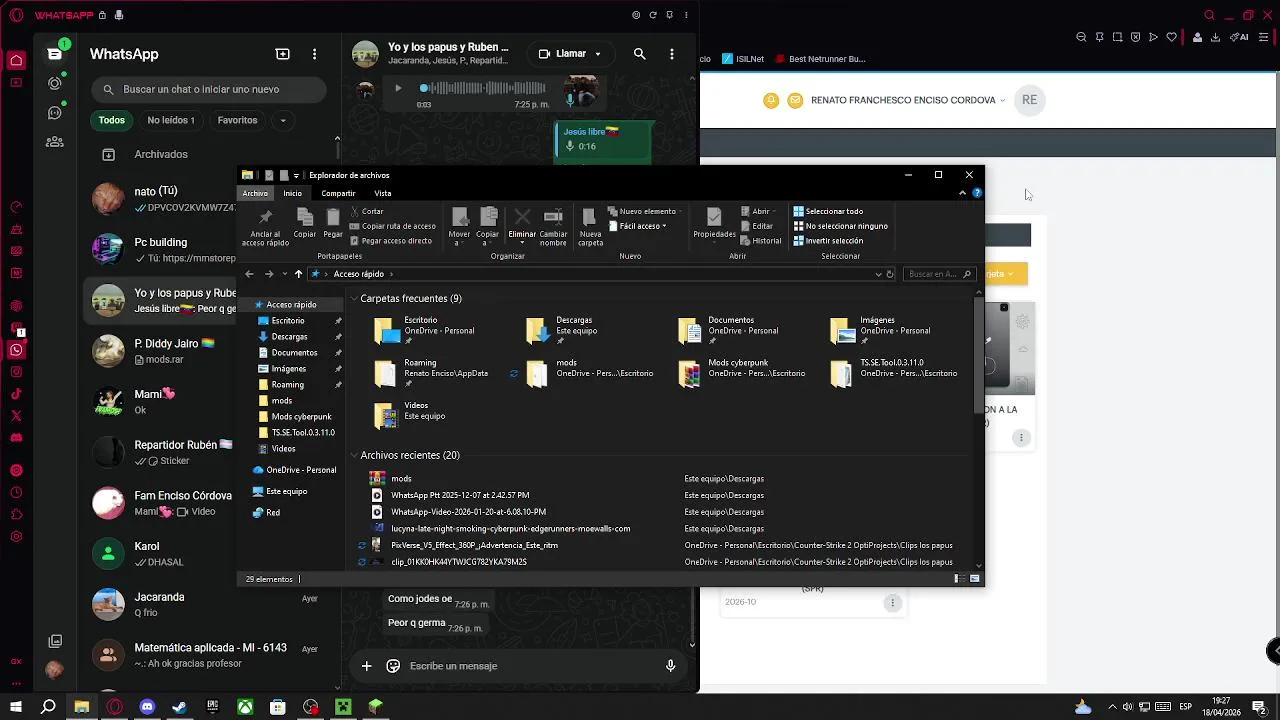
Task: Click Escribe un mensaje input field
Action: click(x=530, y=666)
